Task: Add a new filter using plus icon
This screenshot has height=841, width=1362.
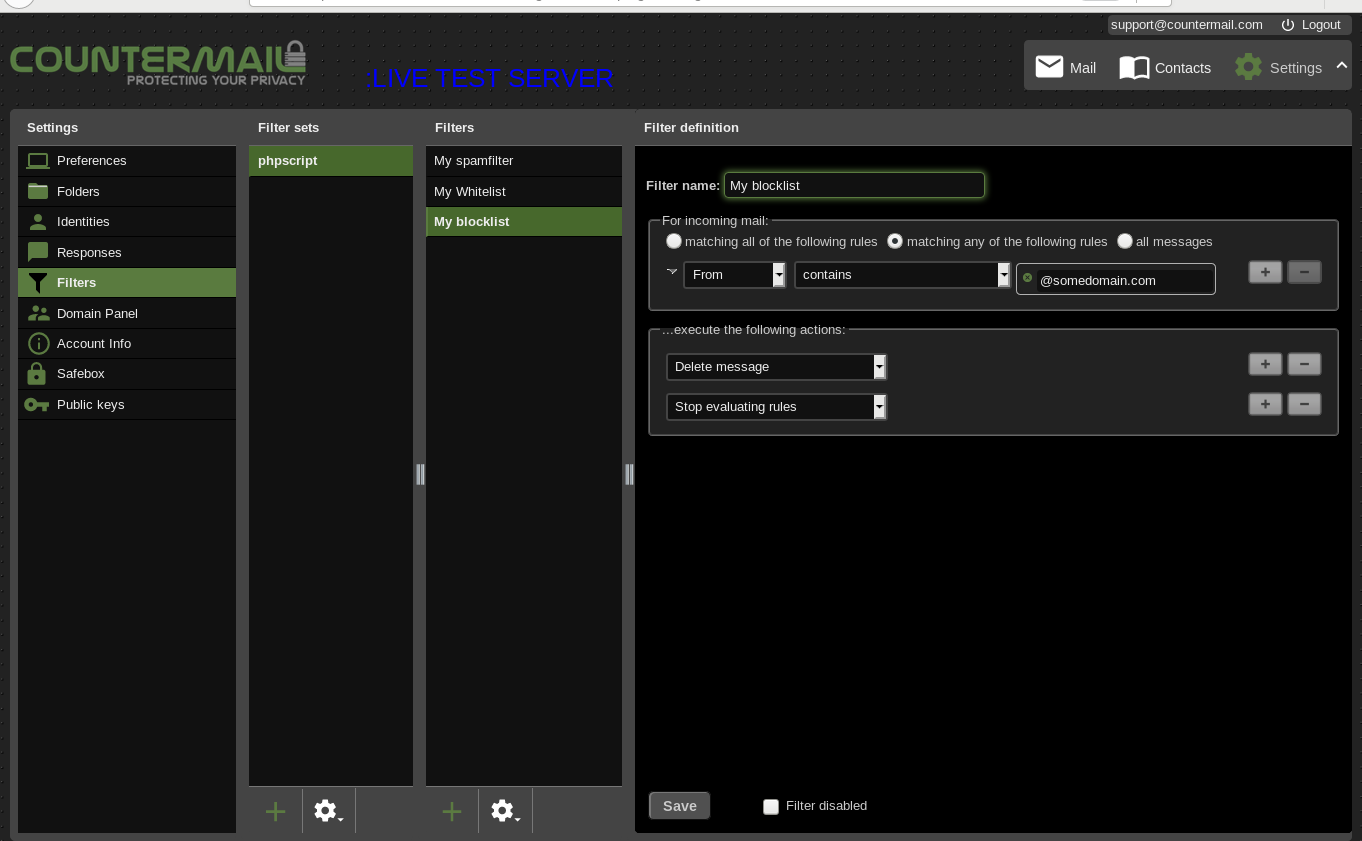Action: [x=452, y=811]
